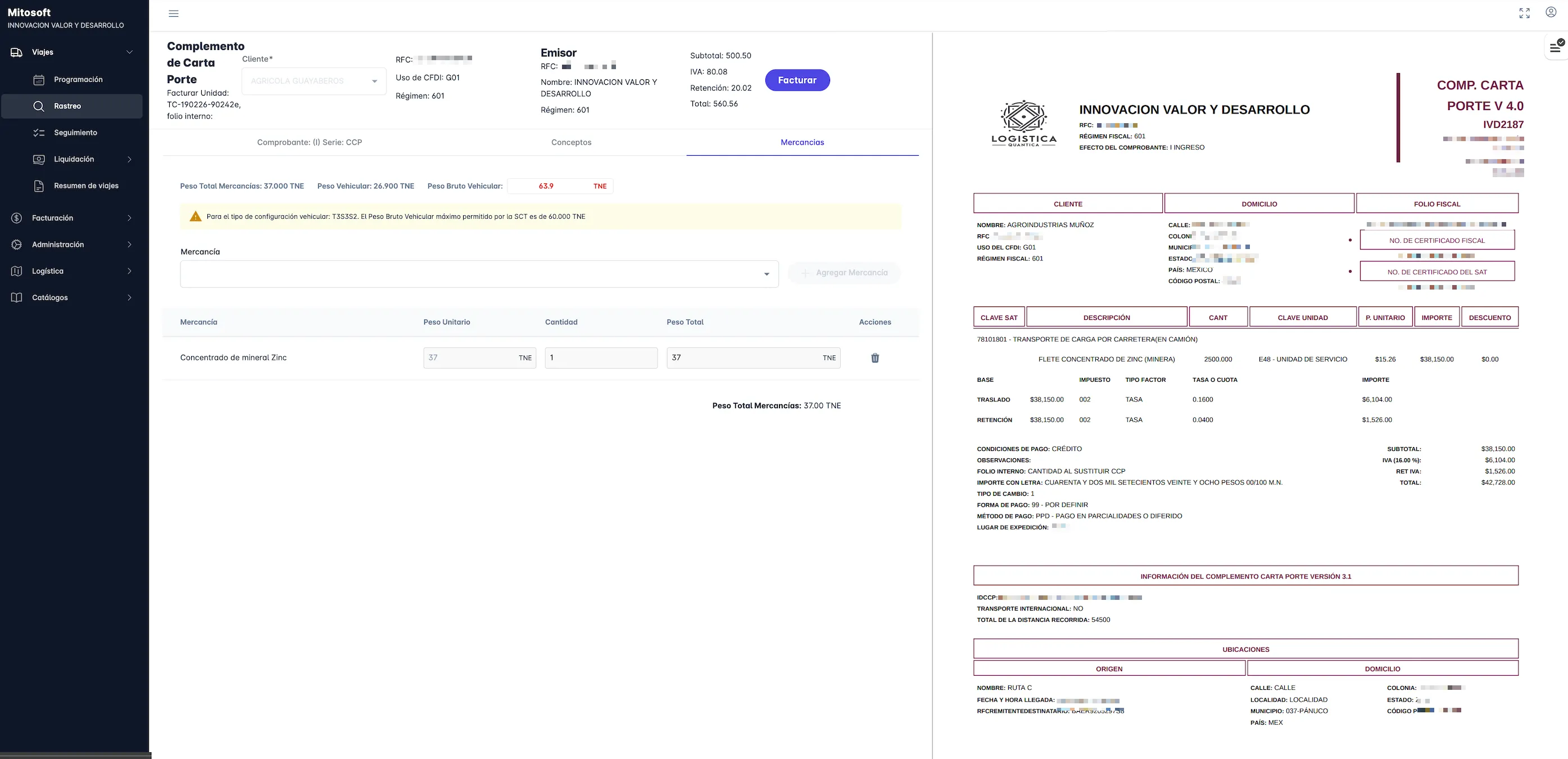Image resolution: width=1568 pixels, height=759 pixels.
Task: Click FLETE CONCENTRADO DE ZINC (MINERA) description
Action: pyautogui.click(x=1107, y=359)
